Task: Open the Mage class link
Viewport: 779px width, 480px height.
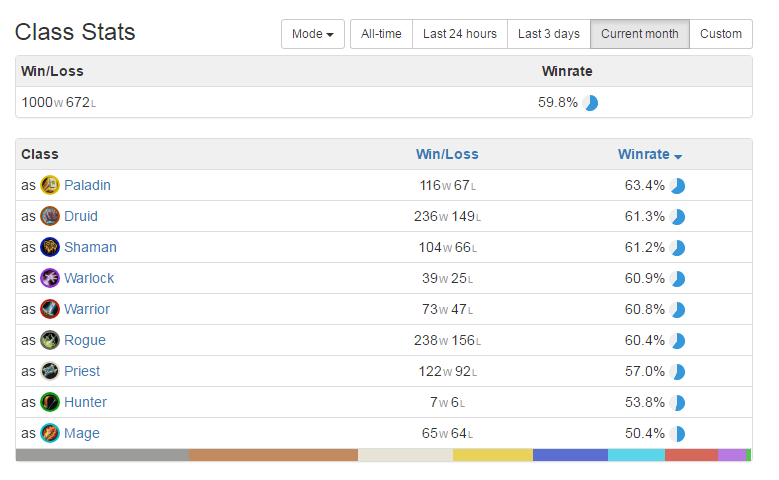Action: 82,433
